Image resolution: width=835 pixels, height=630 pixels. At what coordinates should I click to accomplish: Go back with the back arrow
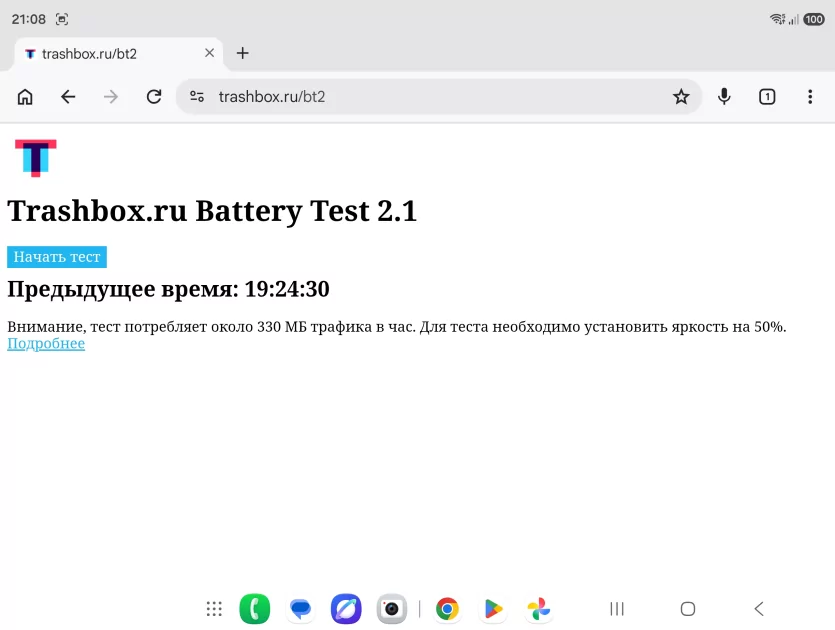(x=68, y=97)
